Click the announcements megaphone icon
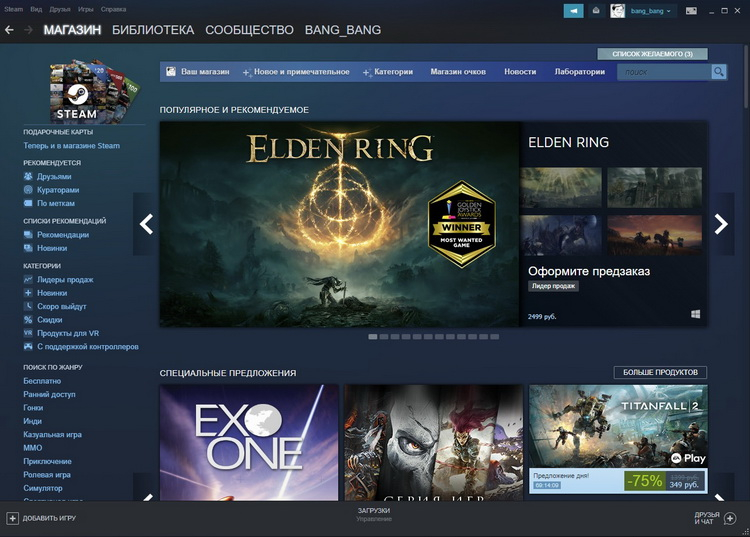 pyautogui.click(x=573, y=10)
